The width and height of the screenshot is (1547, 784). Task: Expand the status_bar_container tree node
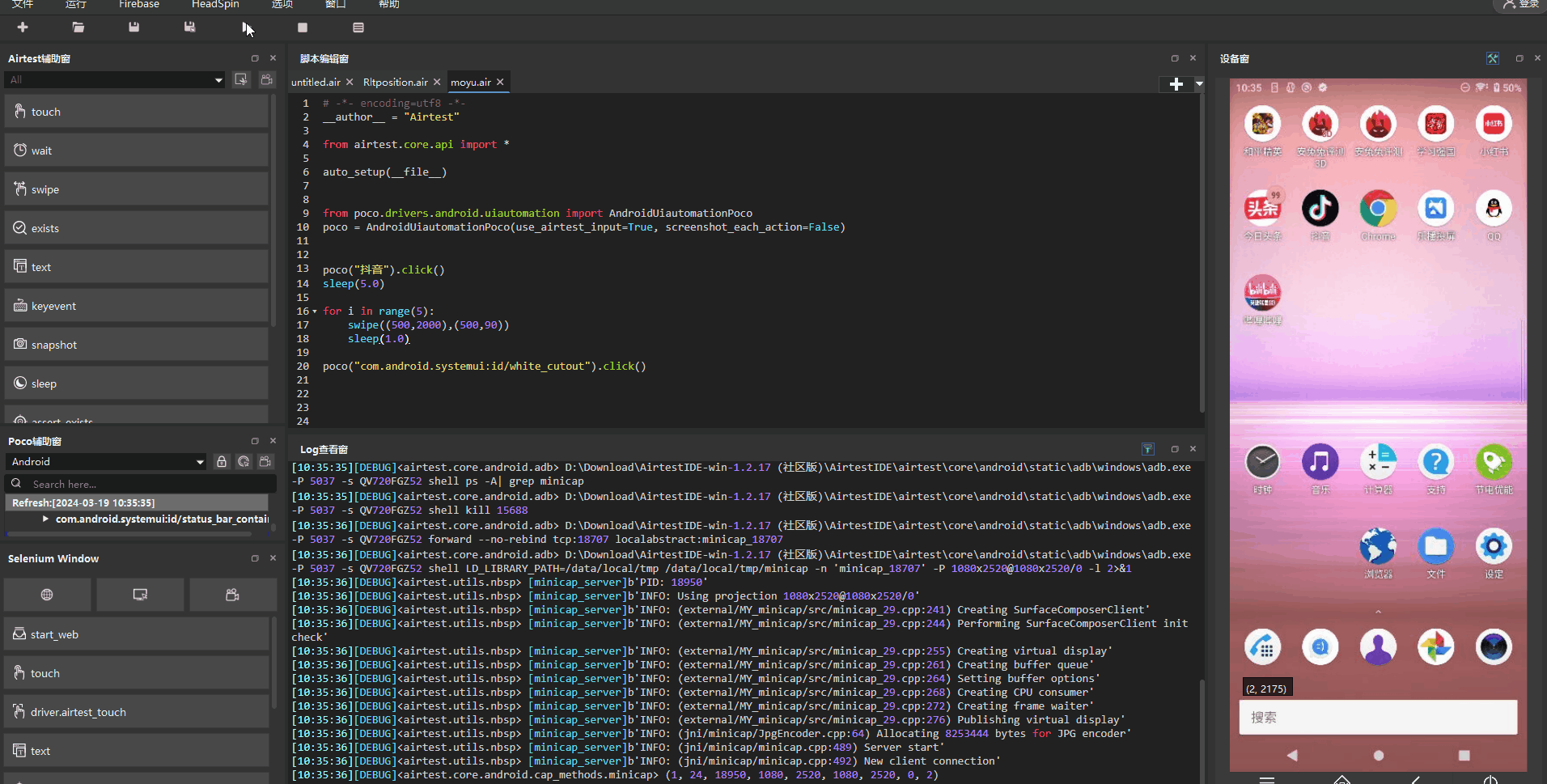[45, 519]
